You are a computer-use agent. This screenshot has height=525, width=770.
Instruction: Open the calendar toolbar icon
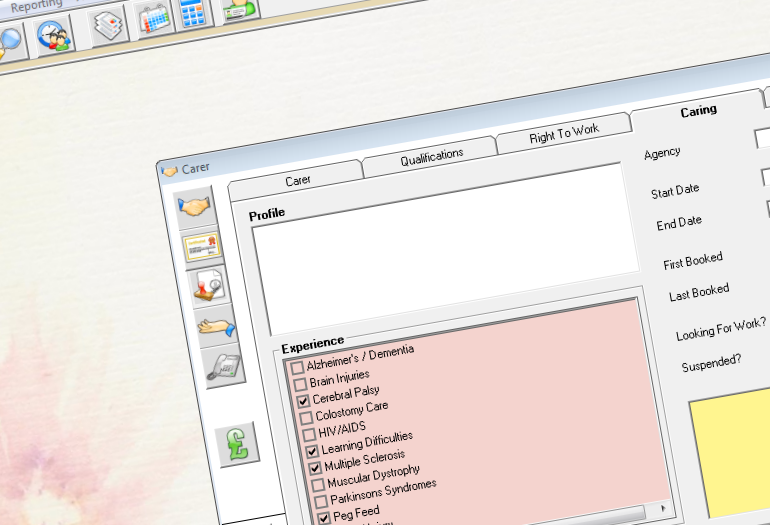(x=153, y=18)
